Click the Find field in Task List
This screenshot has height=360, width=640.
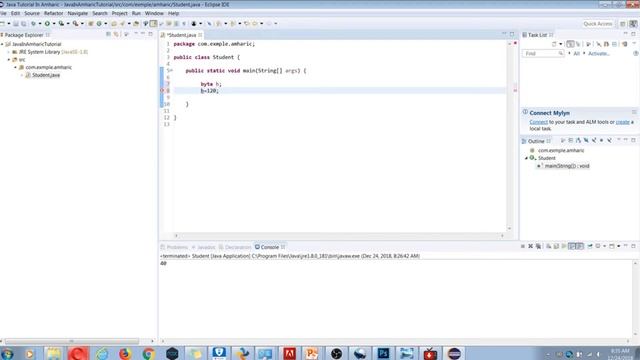click(x=543, y=53)
